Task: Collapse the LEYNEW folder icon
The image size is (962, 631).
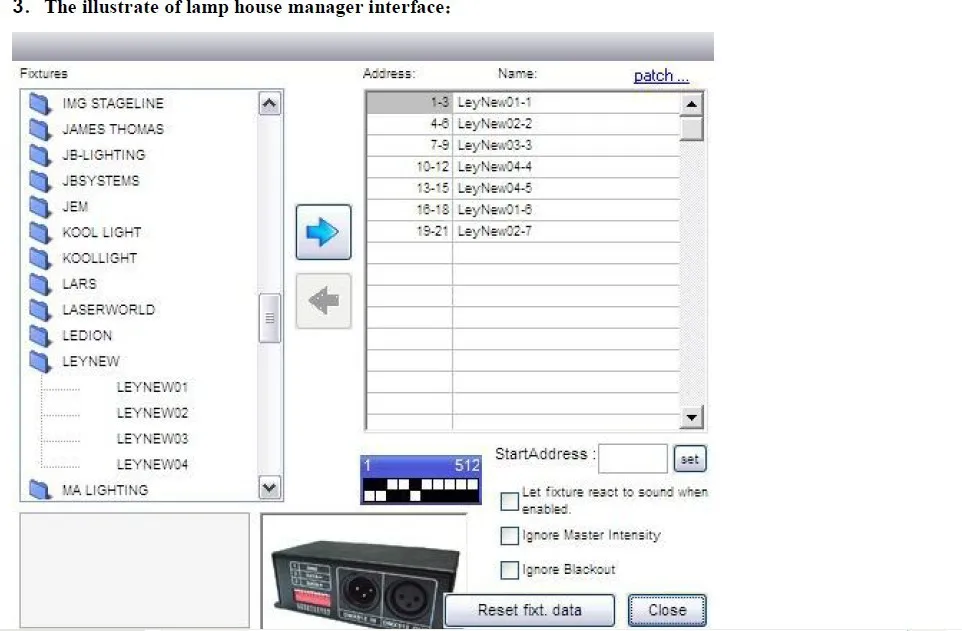Action: click(x=40, y=361)
